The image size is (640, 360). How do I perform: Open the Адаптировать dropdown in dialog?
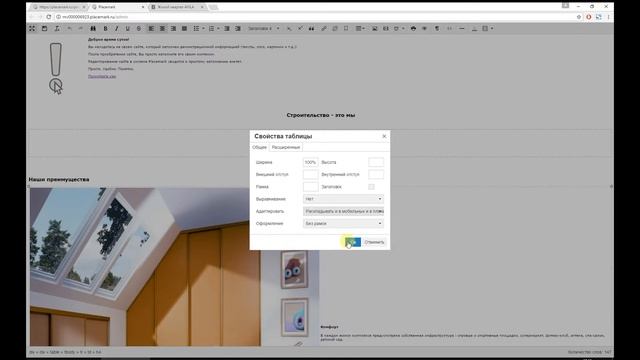click(343, 211)
